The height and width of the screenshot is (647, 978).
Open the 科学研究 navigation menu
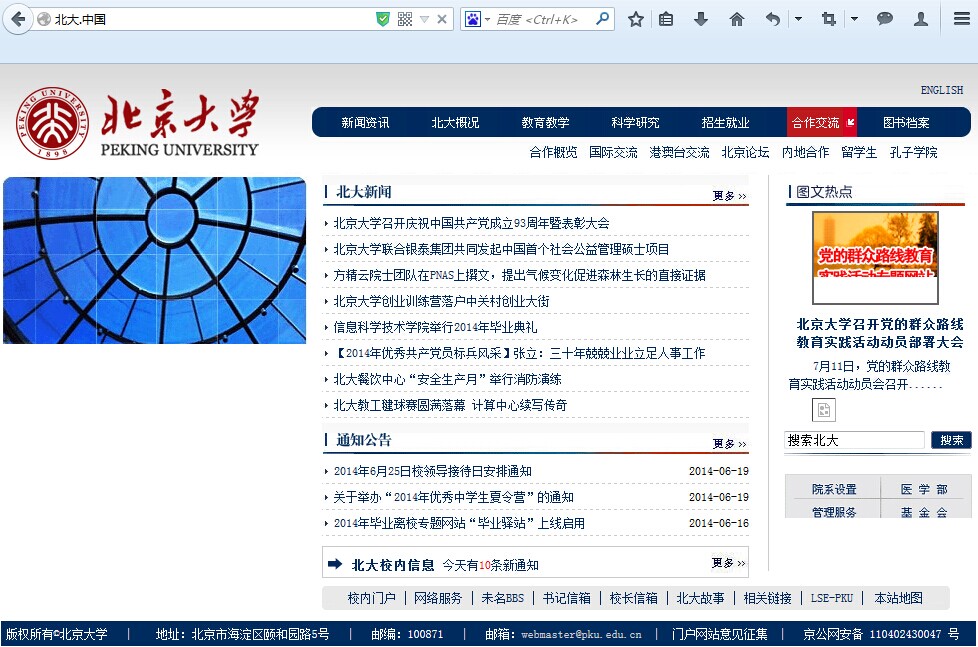[x=636, y=122]
